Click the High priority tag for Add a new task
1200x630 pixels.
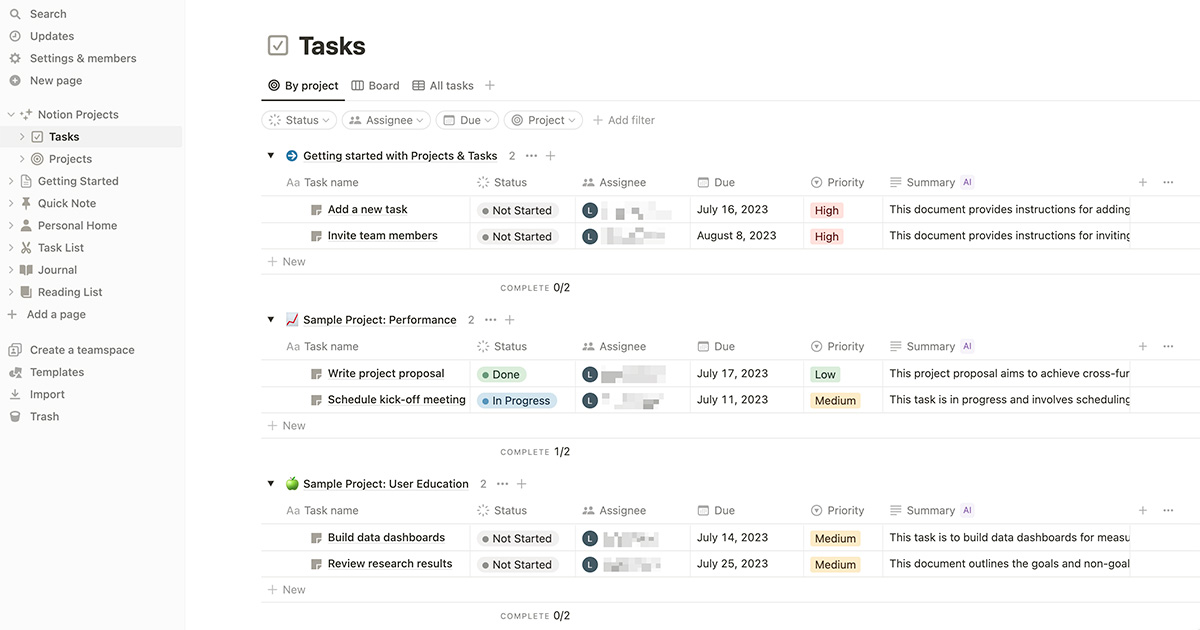(x=827, y=210)
